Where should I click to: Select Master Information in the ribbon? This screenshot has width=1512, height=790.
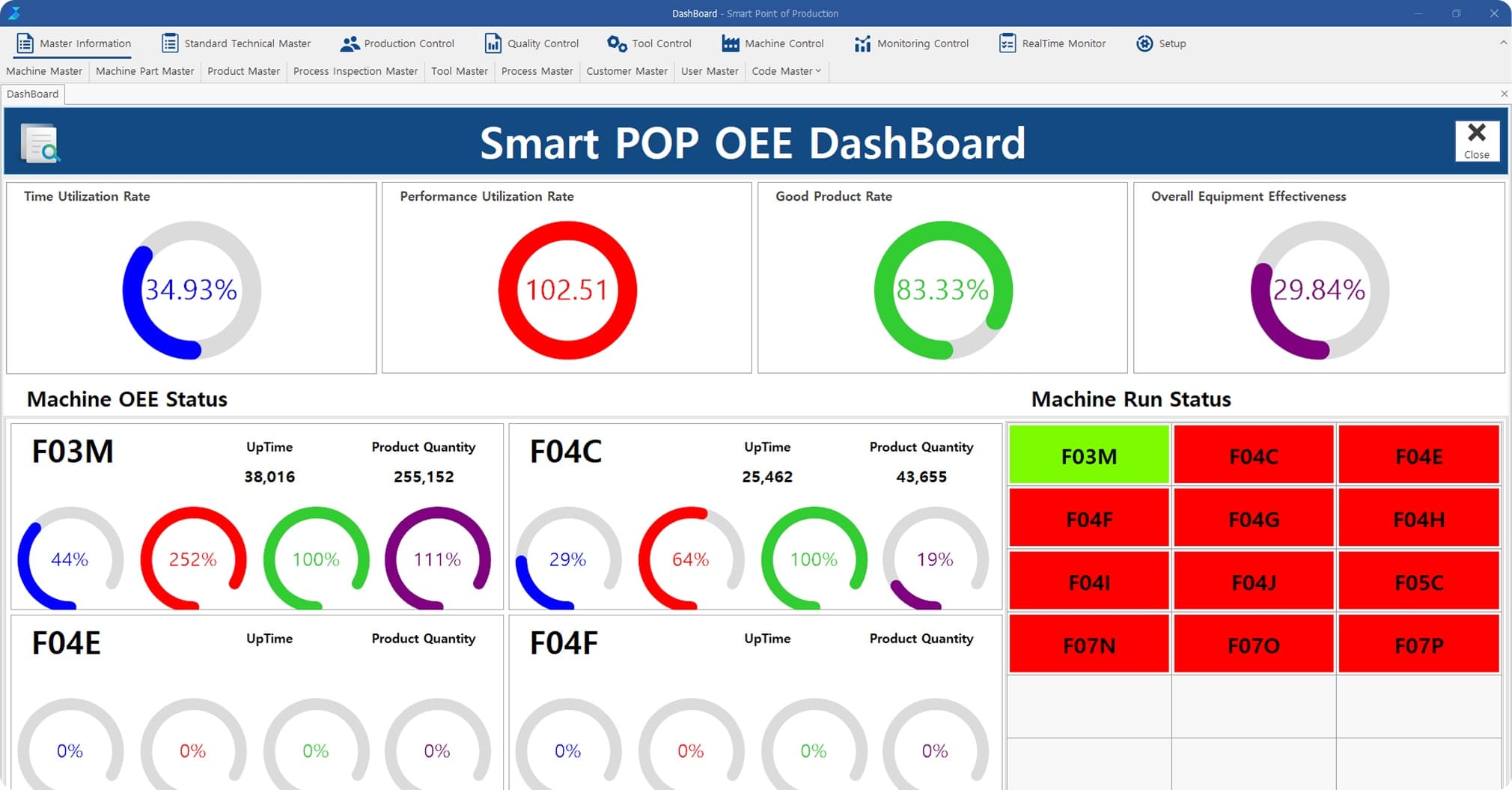tap(72, 43)
